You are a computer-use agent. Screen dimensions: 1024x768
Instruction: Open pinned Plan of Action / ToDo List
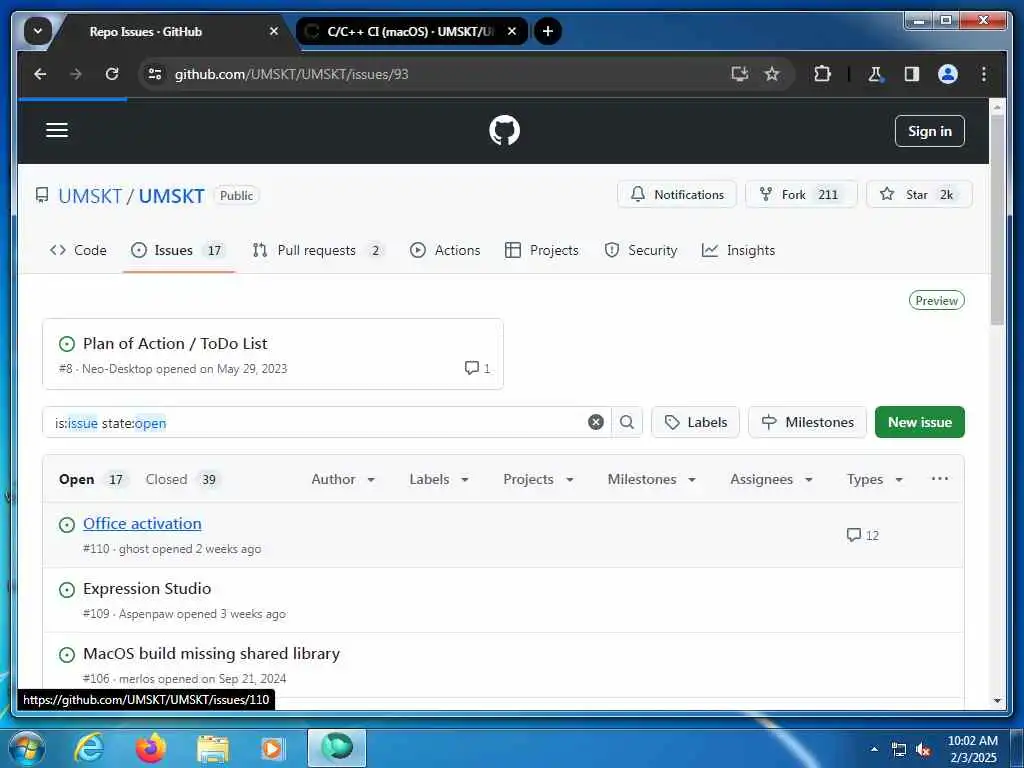click(175, 344)
